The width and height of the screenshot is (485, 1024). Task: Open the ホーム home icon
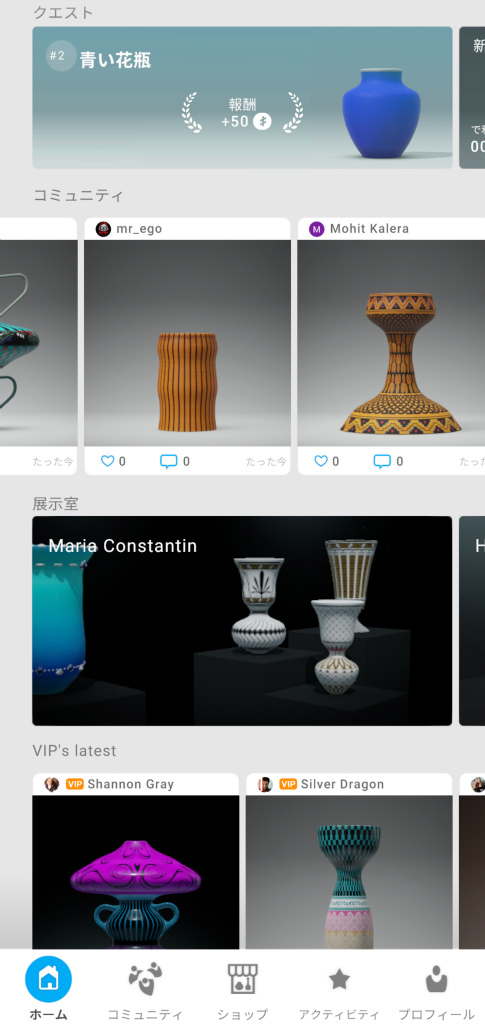click(48, 979)
